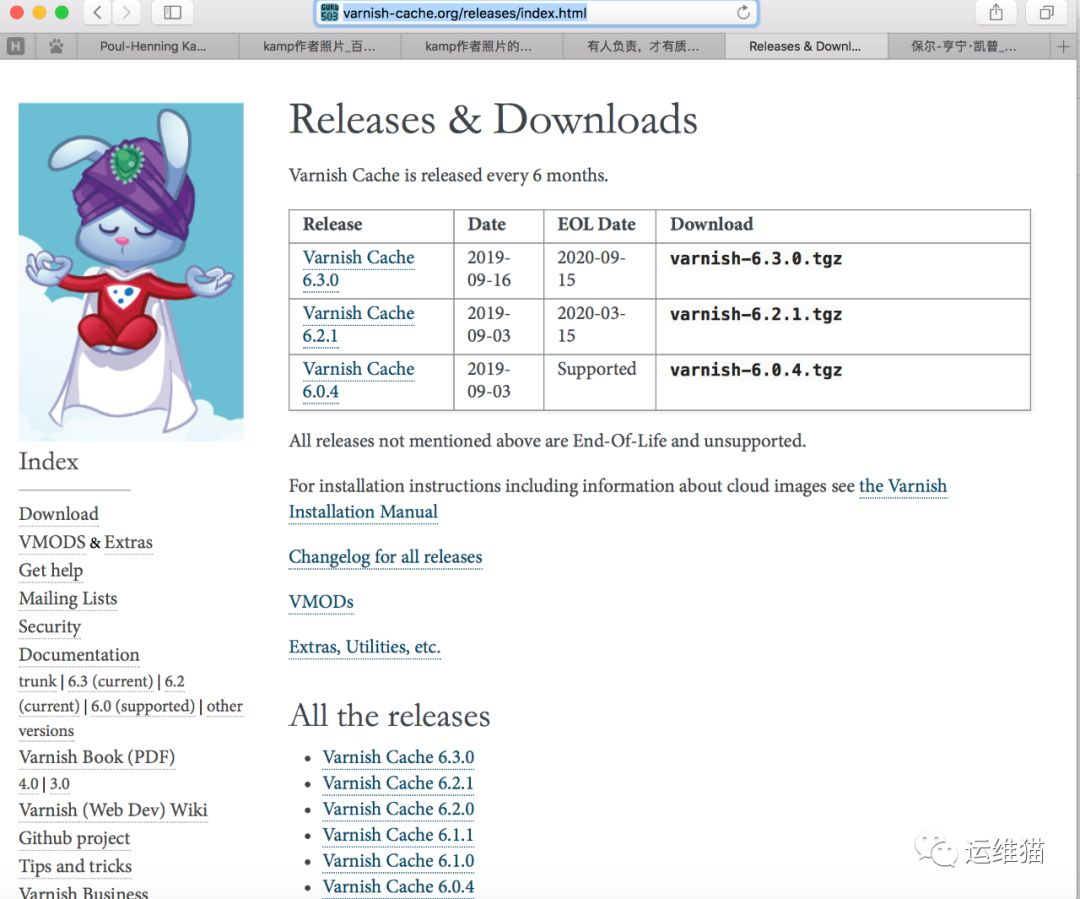The width and height of the screenshot is (1080, 899).
Task: Open Varnish Cache 6.0.4 table link
Action: (358, 380)
